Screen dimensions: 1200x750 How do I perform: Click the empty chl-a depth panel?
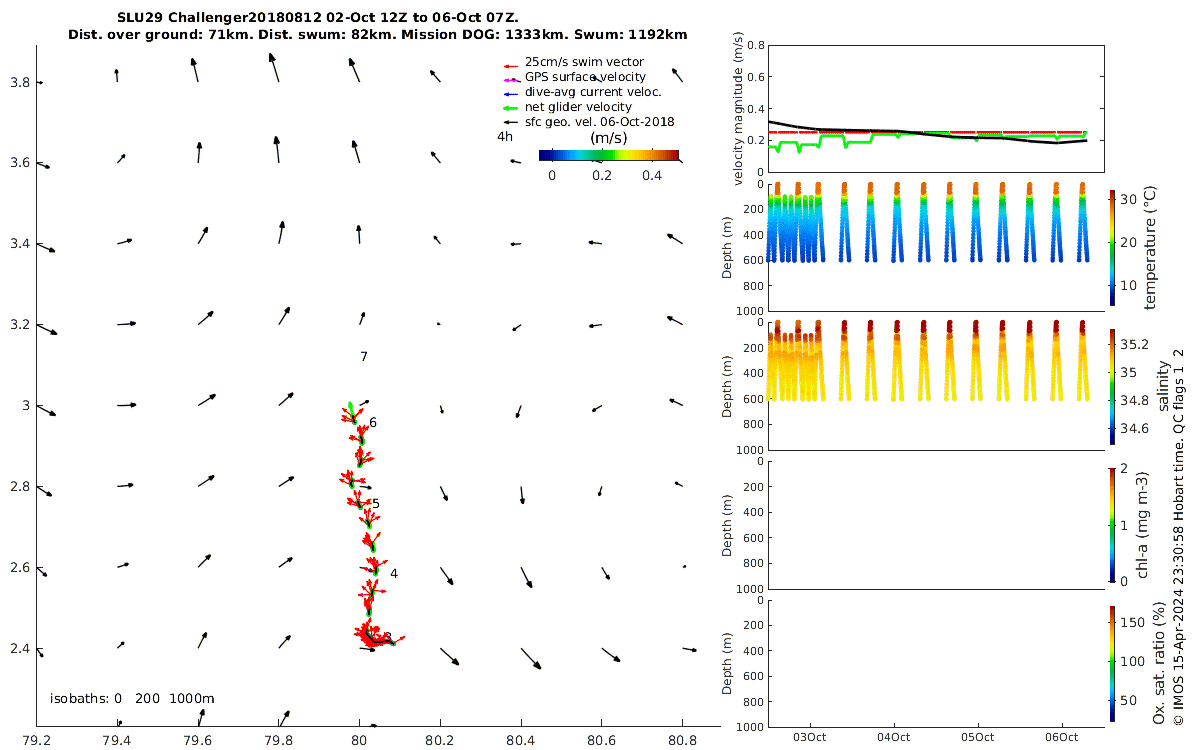click(935, 524)
